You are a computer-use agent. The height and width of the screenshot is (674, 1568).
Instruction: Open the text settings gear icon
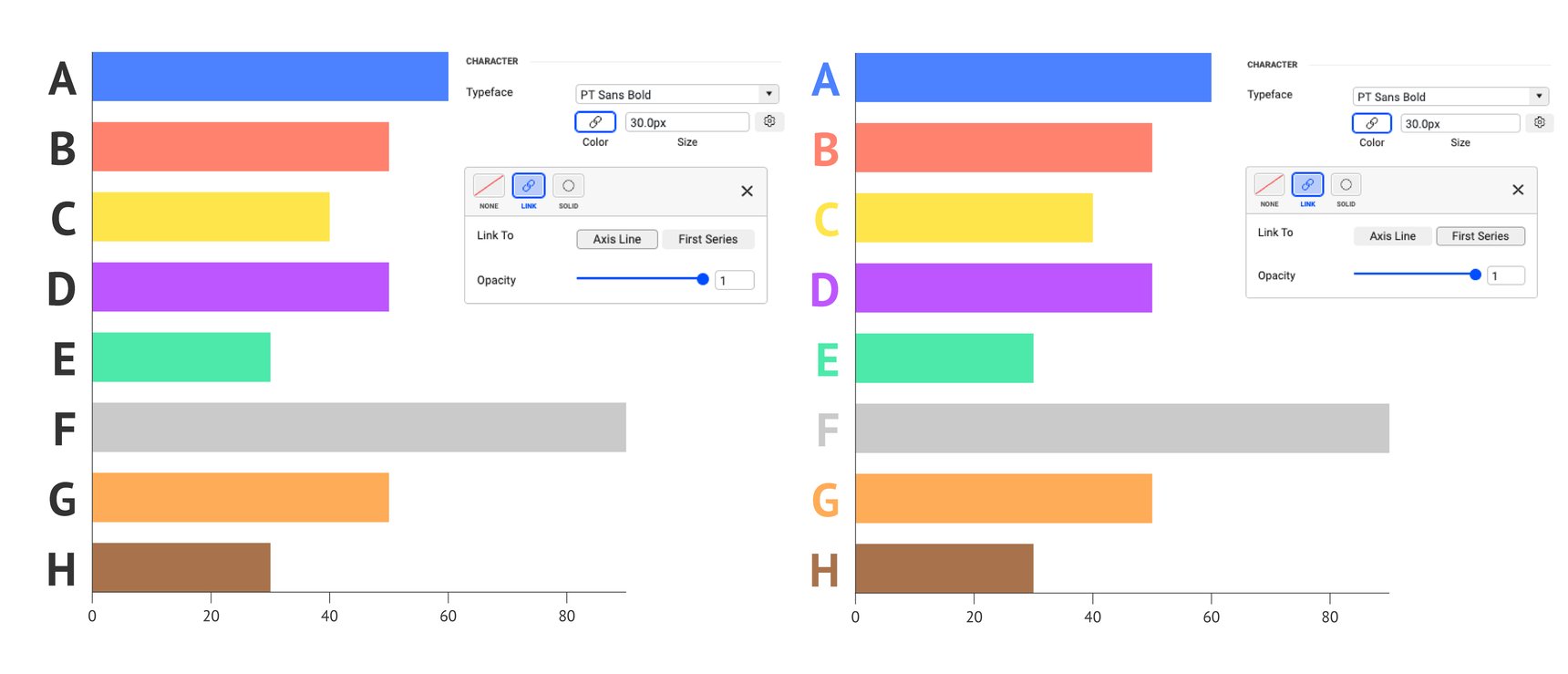(769, 121)
